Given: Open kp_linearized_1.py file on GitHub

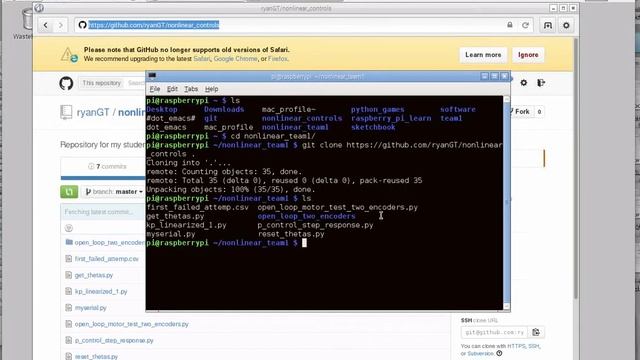Looking at the screenshot, I should 101,291.
